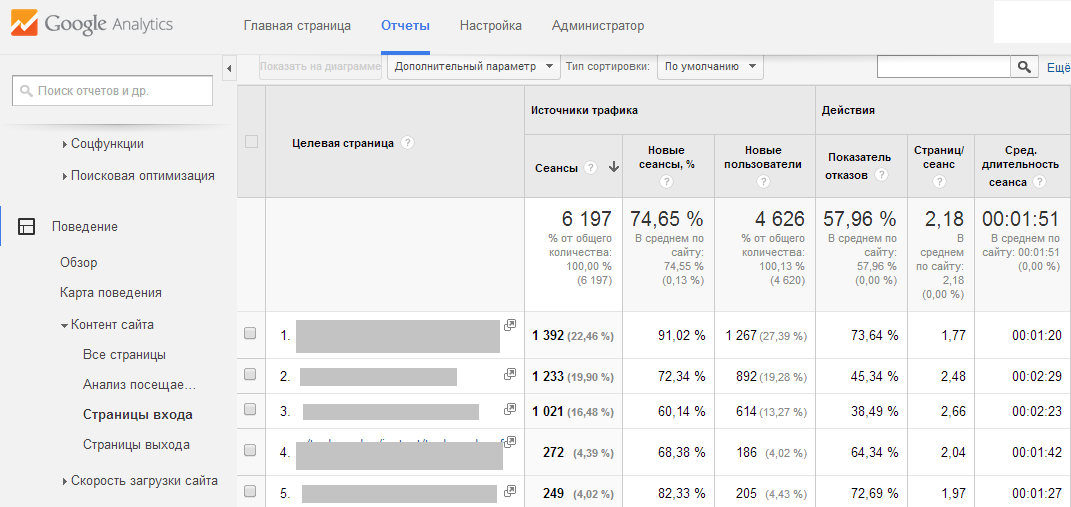Open Анализ посещае… report
This screenshot has height=507, width=1071.
click(x=139, y=385)
